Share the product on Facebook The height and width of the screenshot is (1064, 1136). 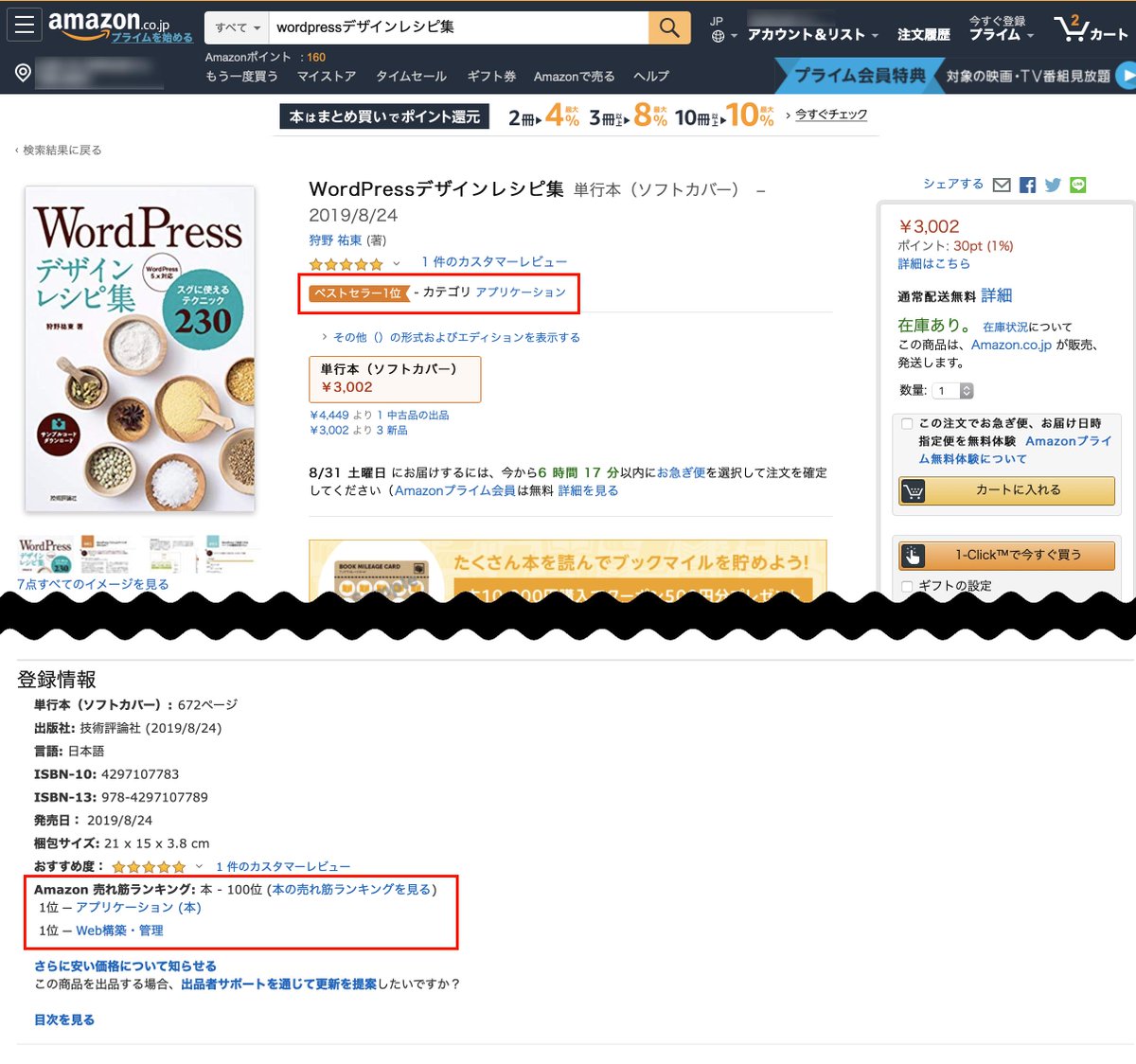pyautogui.click(x=1027, y=185)
